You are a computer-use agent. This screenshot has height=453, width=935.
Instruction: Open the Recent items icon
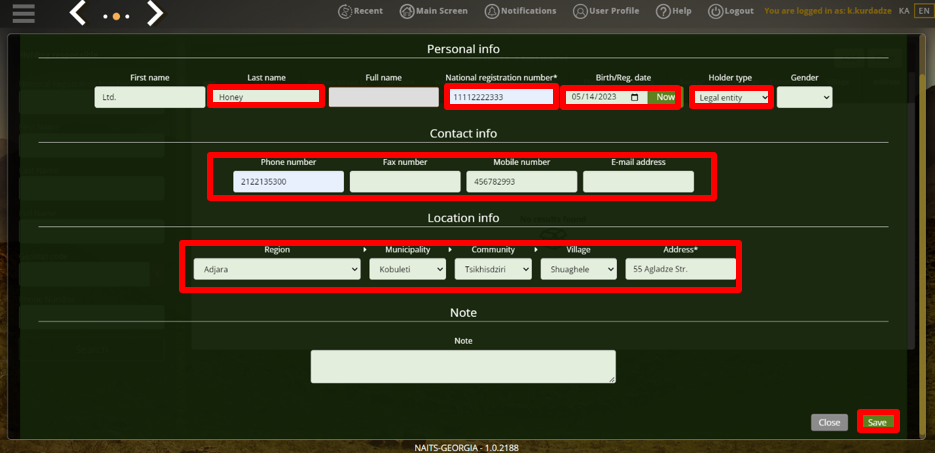(345, 11)
